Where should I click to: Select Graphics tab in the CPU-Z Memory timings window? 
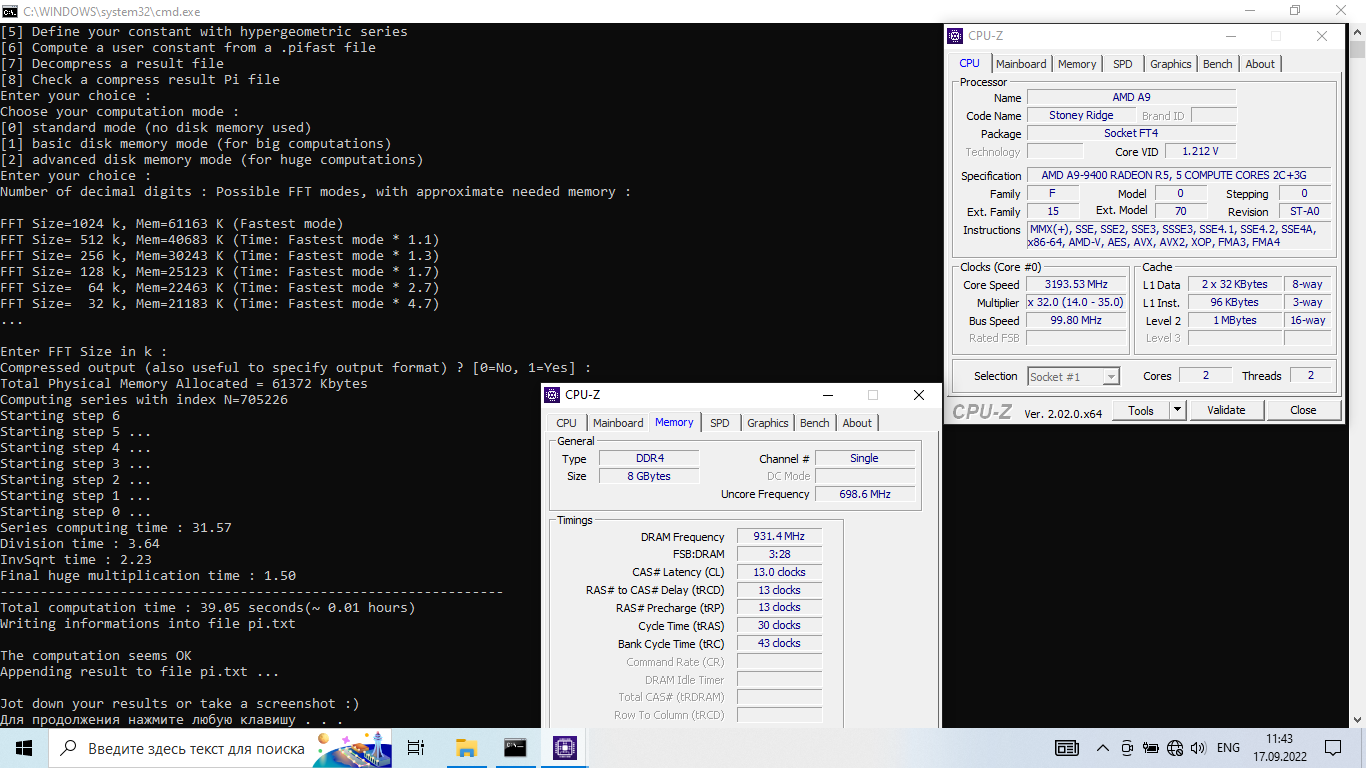pos(767,423)
